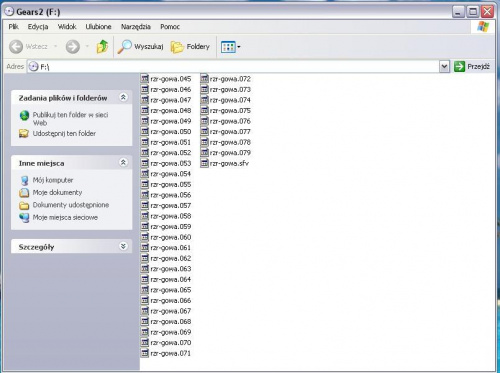The width and height of the screenshot is (500, 373).
Task: Click the forward navigation arrow icon
Action: (73, 47)
